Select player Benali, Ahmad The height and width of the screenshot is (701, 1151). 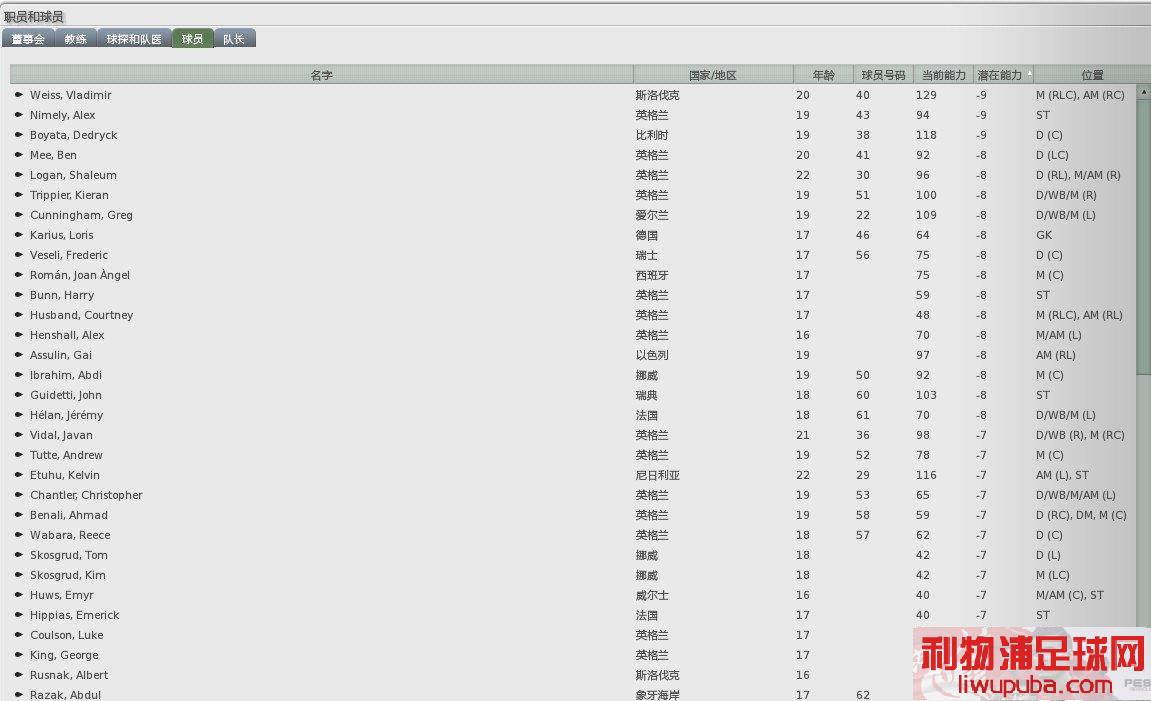[x=68, y=515]
